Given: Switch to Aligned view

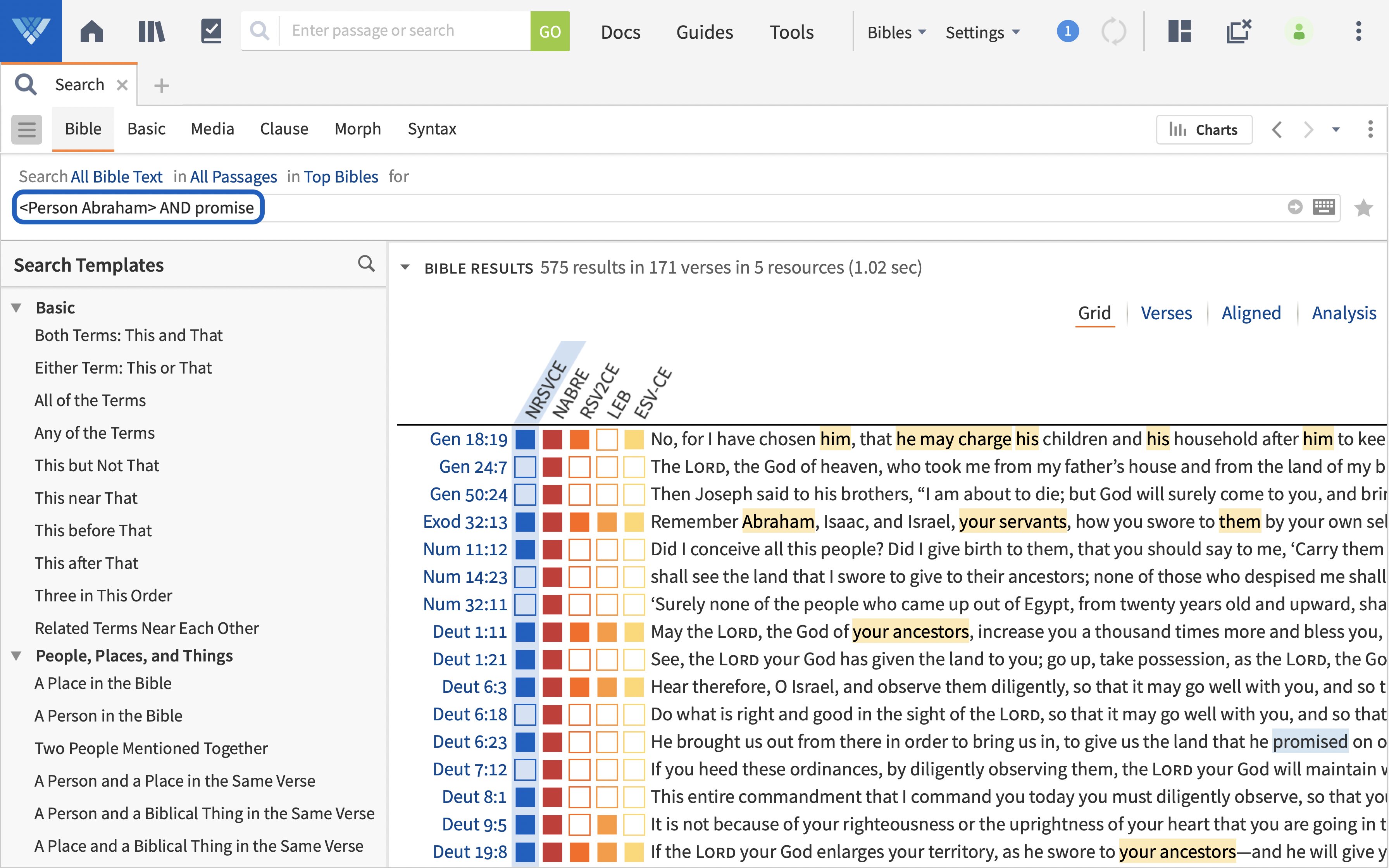Looking at the screenshot, I should point(1251,313).
